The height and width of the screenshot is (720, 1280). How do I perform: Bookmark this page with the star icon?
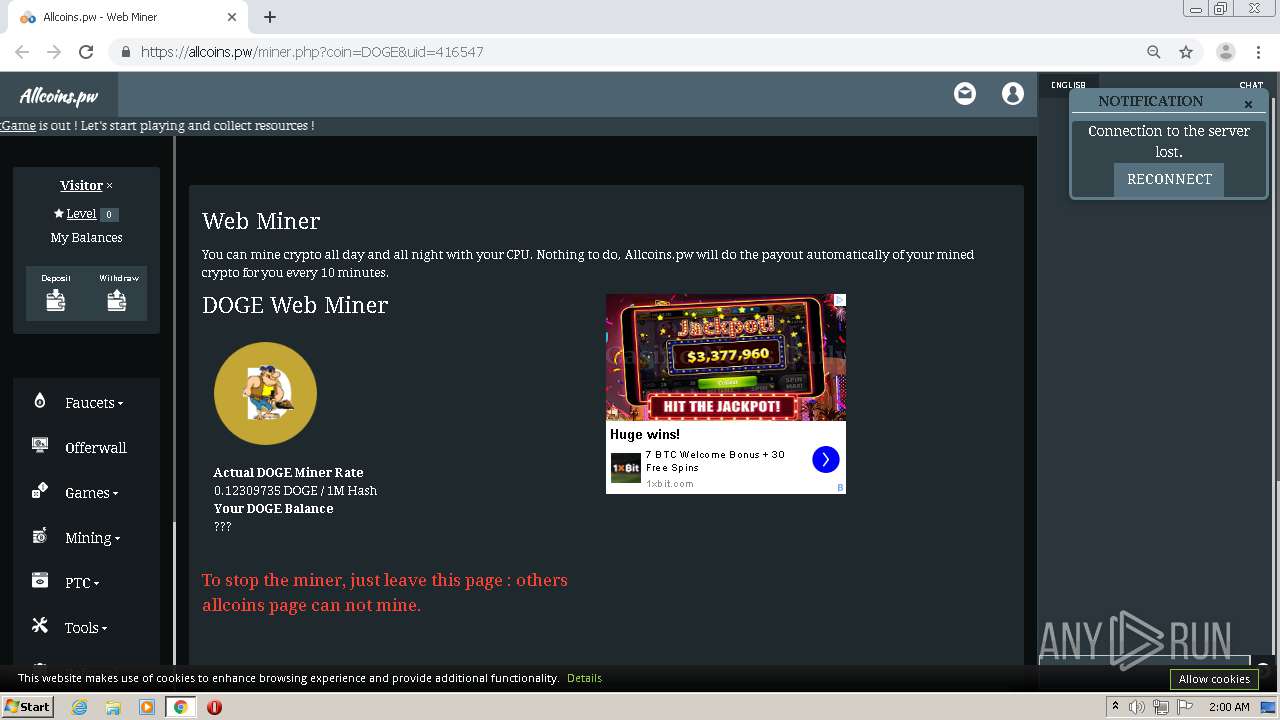coord(1186,52)
